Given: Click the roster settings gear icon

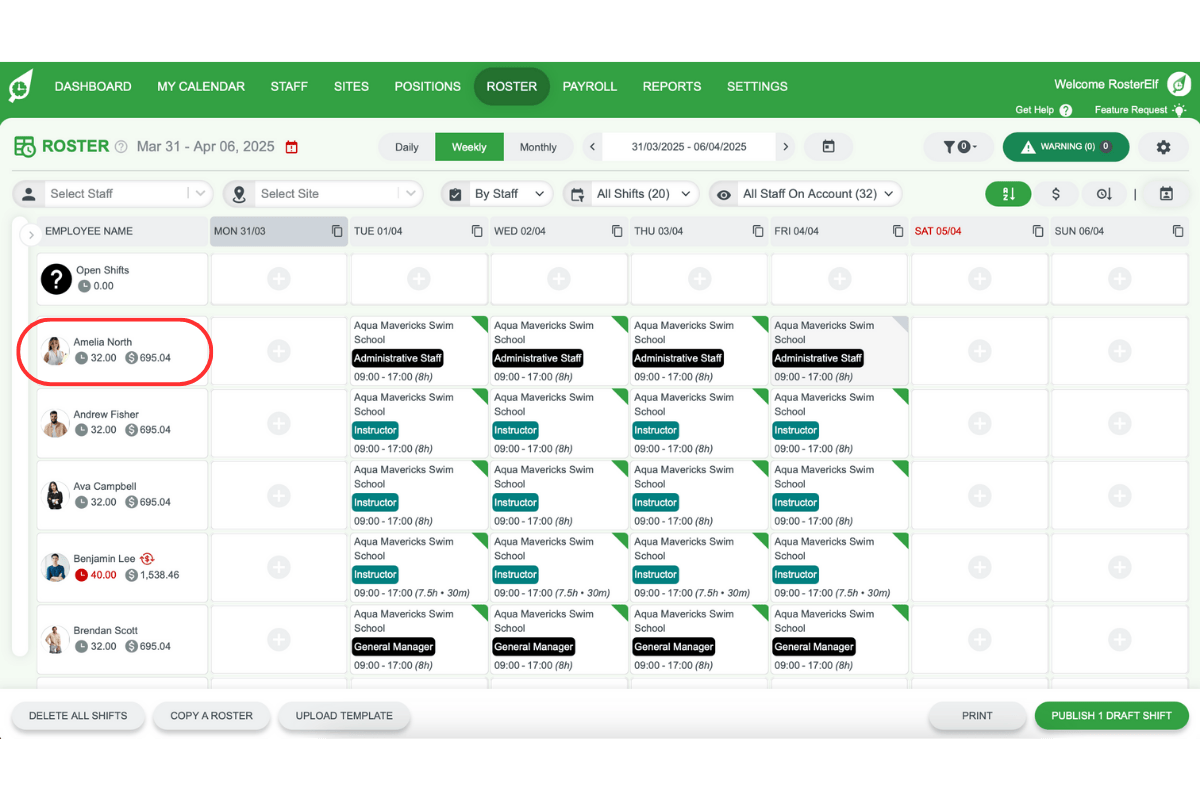Looking at the screenshot, I should [x=1163, y=146].
